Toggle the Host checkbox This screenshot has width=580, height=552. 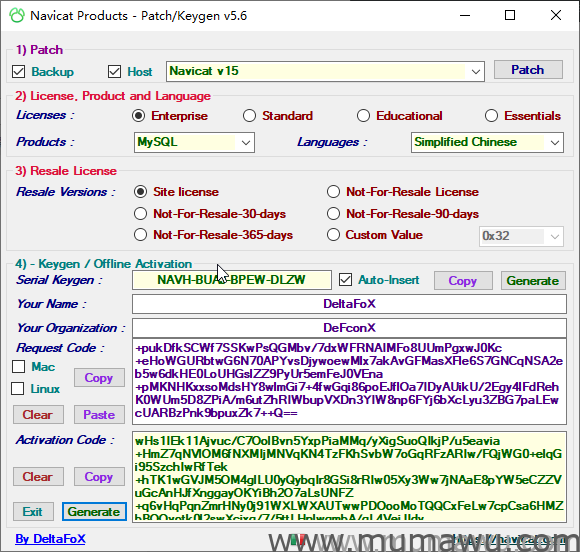[x=114, y=71]
